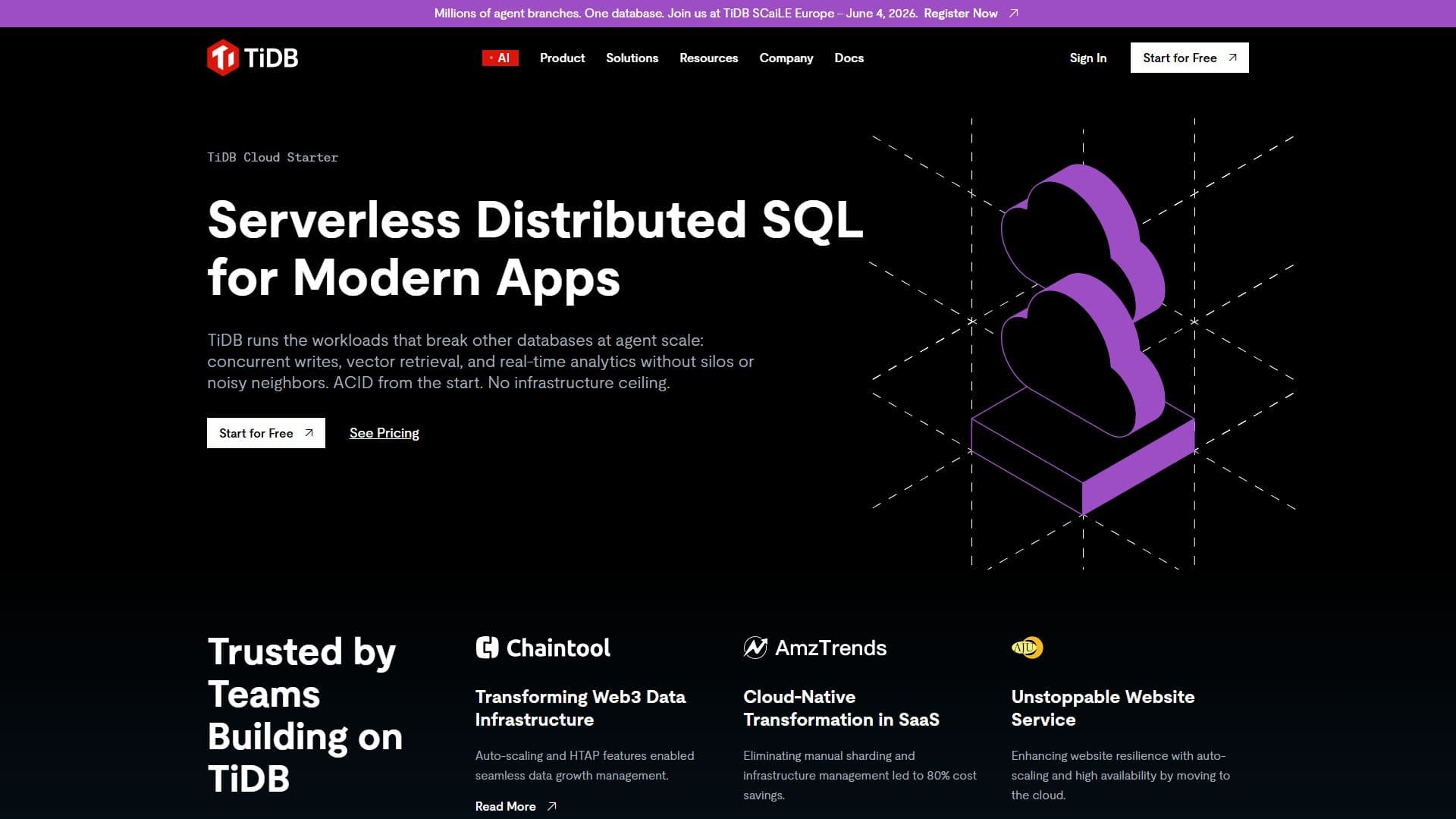Click the website resilience description text
The width and height of the screenshot is (1456, 819).
click(1120, 775)
